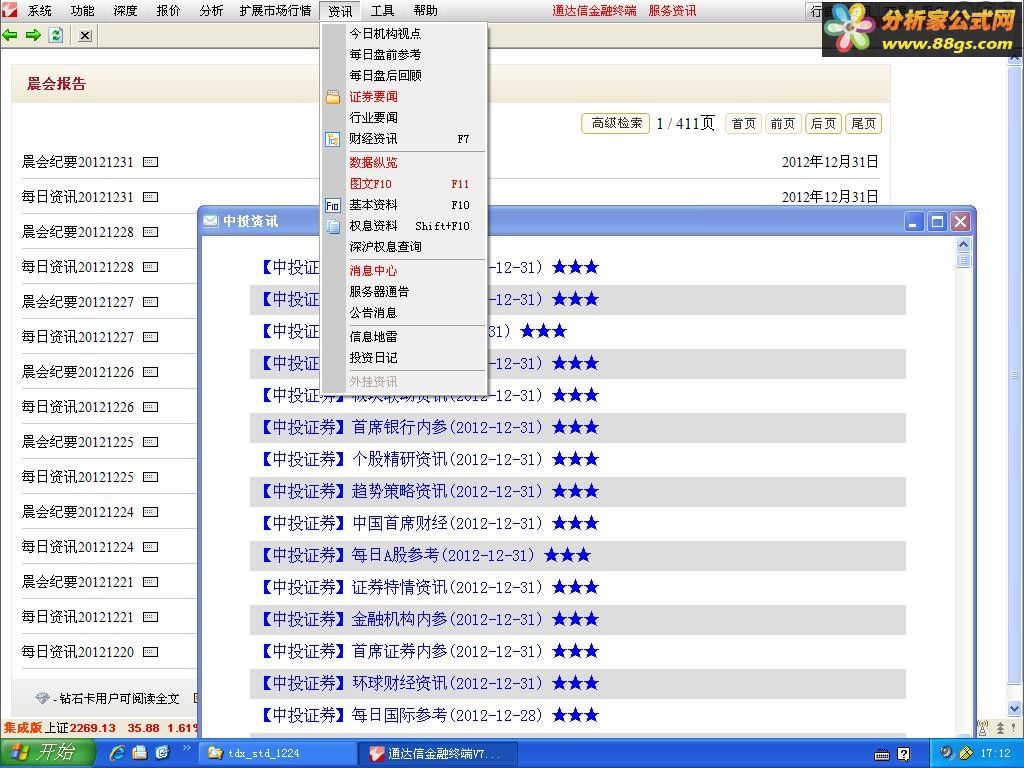Open the 服务资讯 link in the title bar
1024x768 pixels.
click(672, 10)
